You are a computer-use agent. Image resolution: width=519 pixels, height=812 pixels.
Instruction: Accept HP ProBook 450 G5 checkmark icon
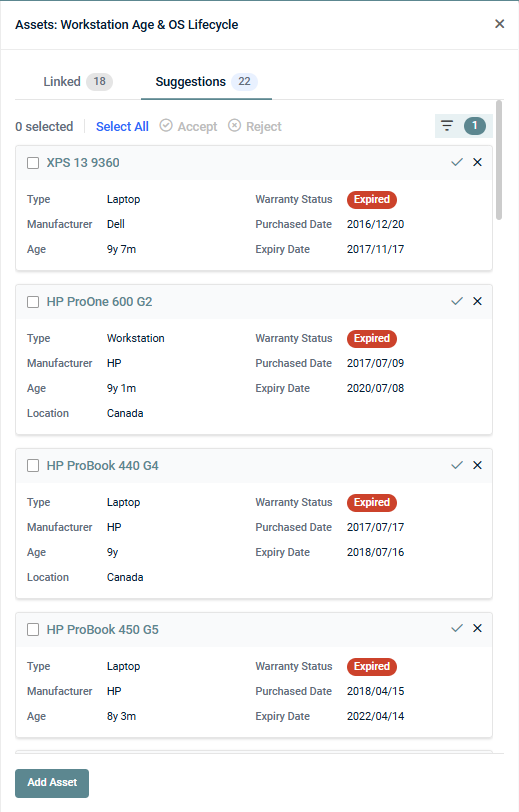click(x=456, y=629)
